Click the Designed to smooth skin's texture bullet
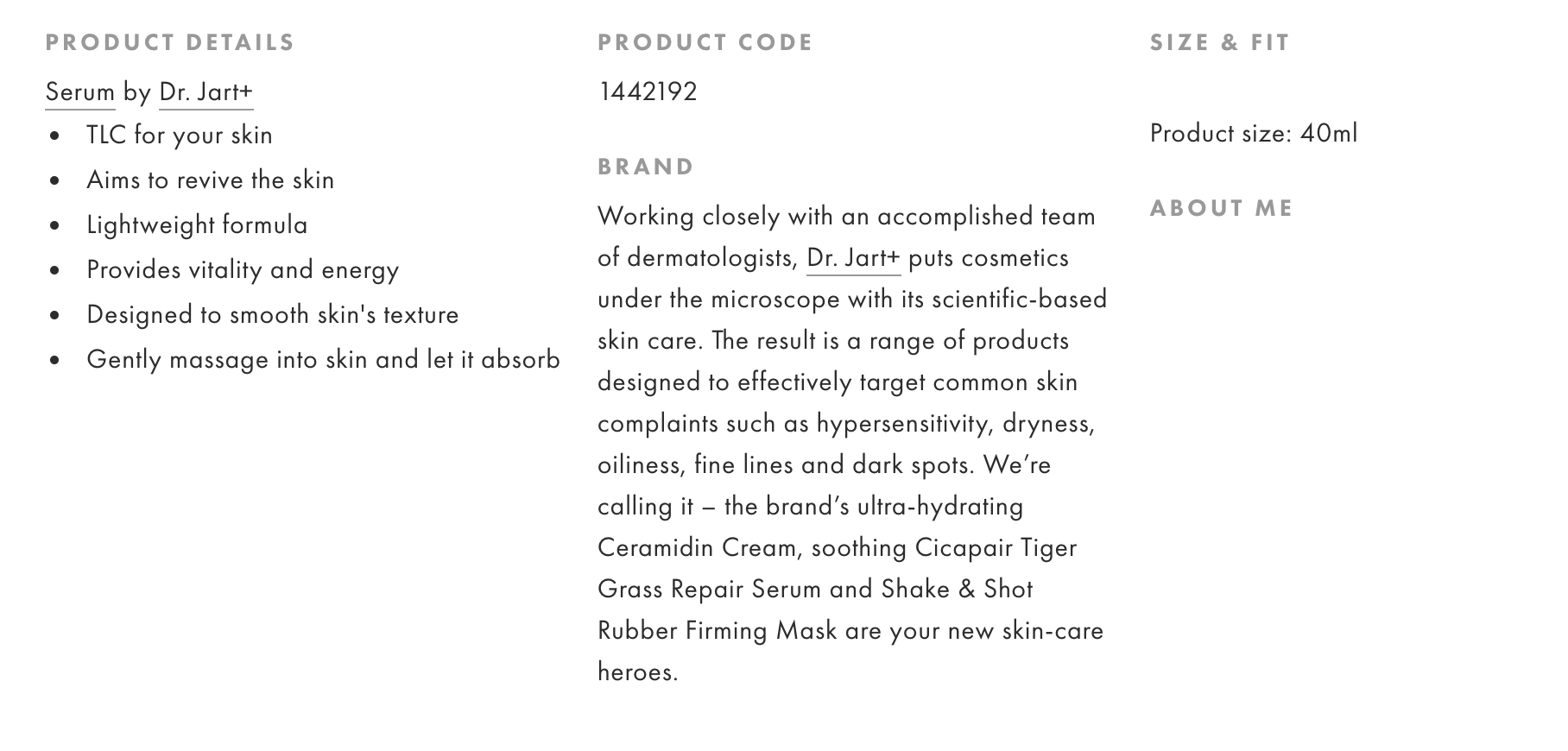 272,314
